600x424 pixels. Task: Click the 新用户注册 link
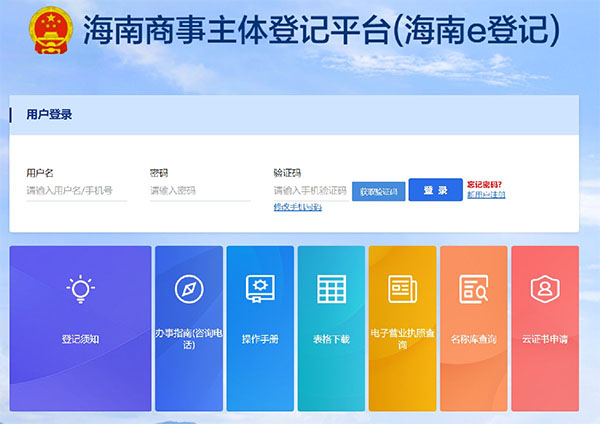485,195
